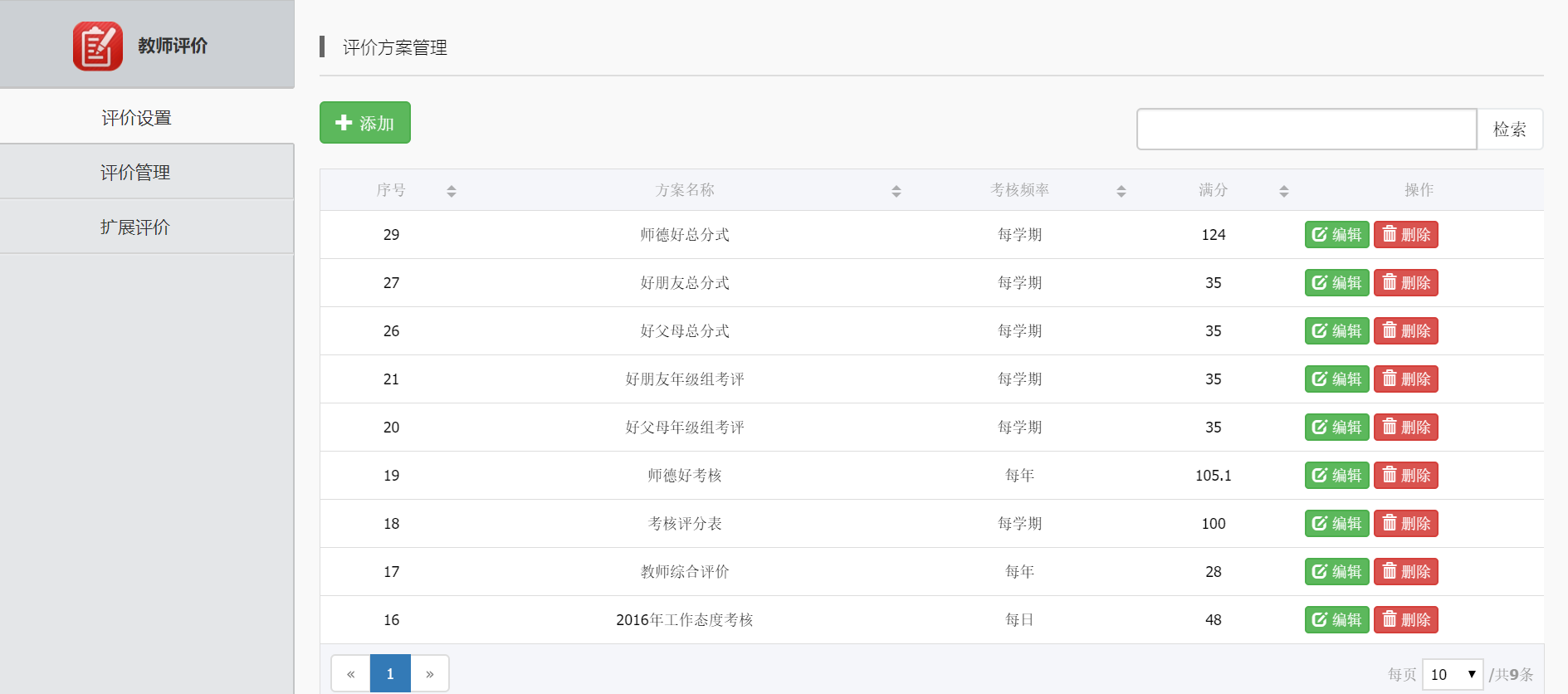Delete the 2016年工作态度考核 scheme

[x=1405, y=620]
